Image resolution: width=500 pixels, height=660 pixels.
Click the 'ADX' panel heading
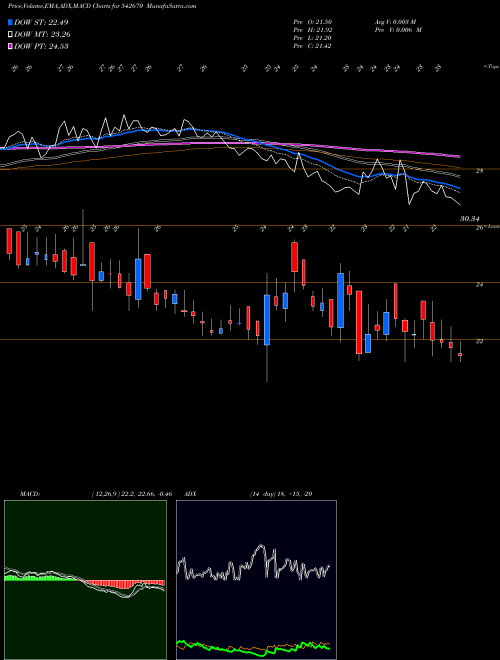coord(191,494)
